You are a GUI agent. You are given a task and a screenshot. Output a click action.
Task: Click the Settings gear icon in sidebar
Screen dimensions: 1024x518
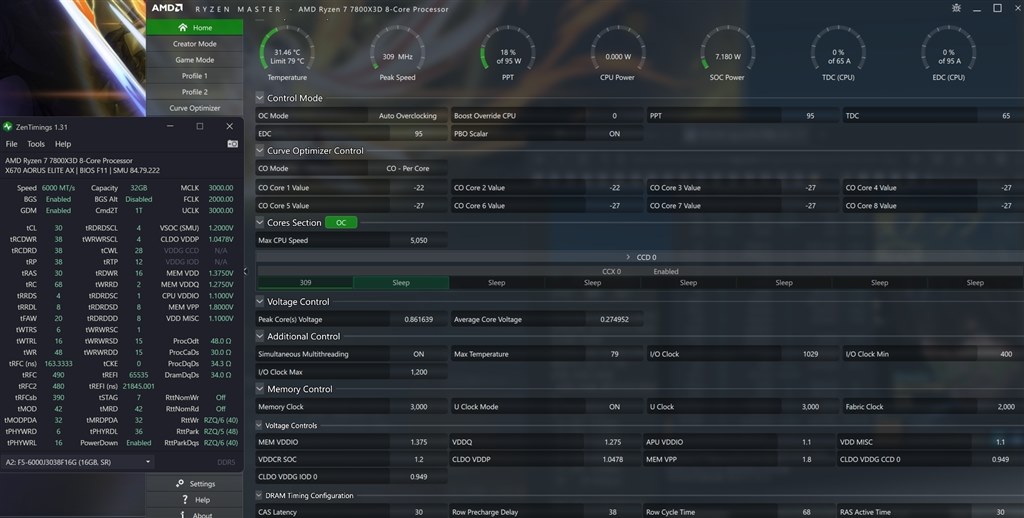click(x=180, y=483)
